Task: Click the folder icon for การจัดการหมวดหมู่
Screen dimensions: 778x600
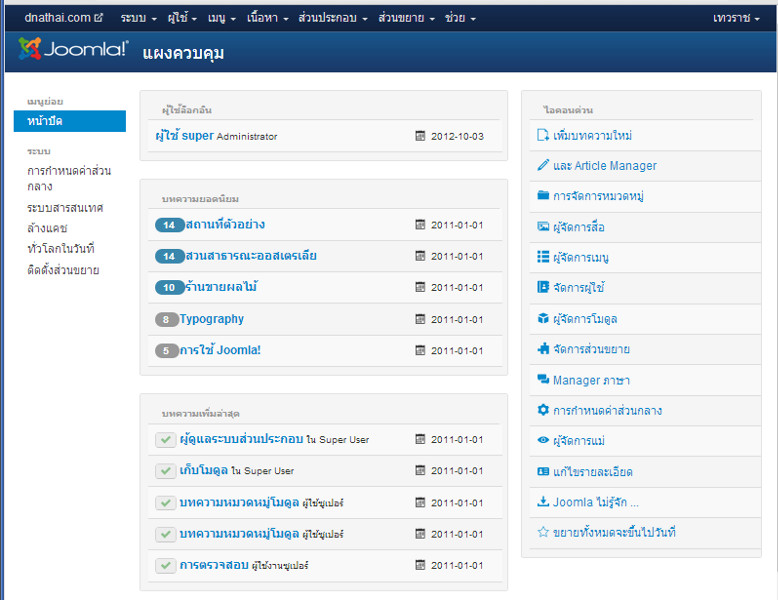Action: pos(543,195)
